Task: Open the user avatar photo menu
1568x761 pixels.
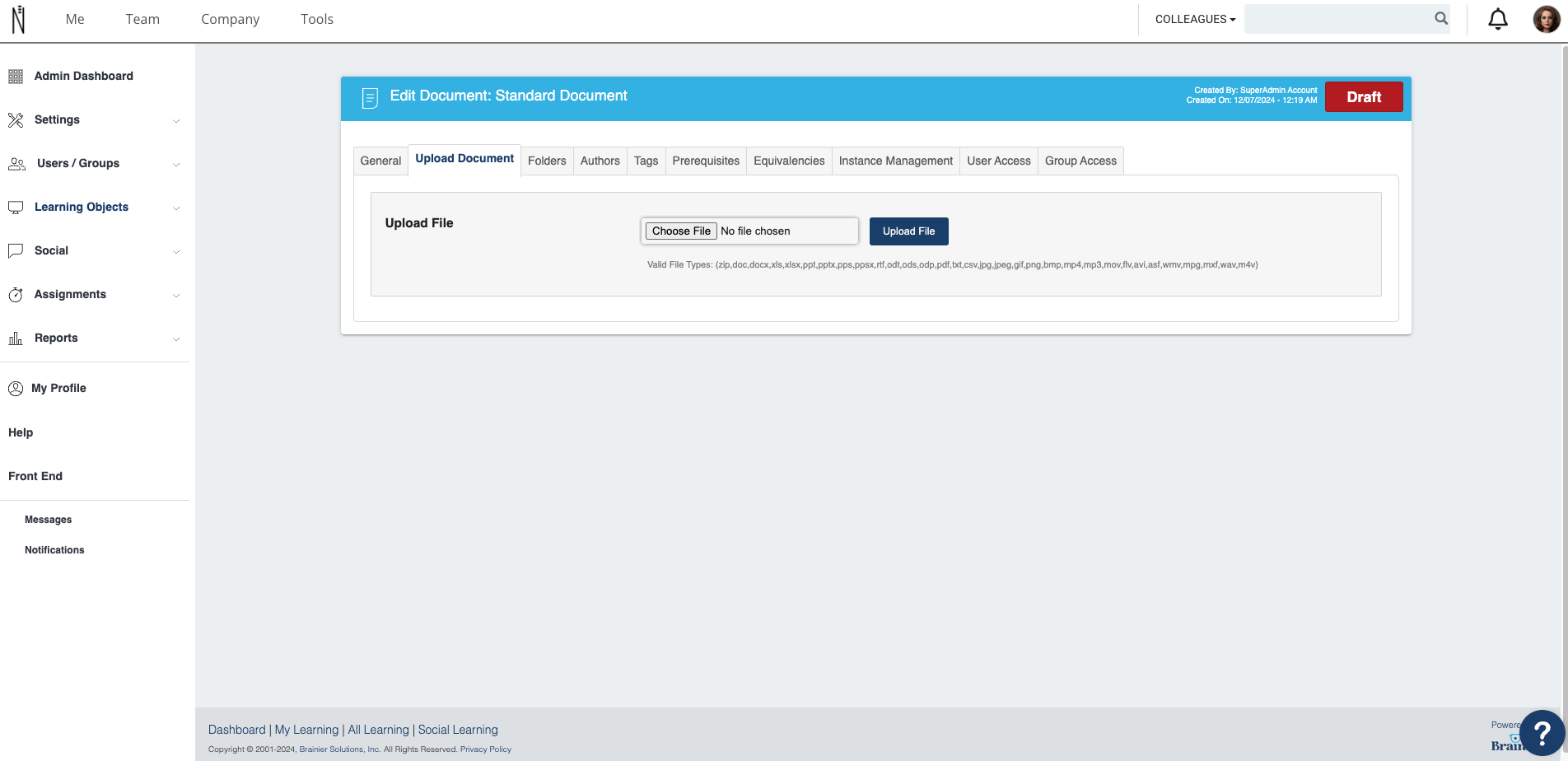Action: click(x=1546, y=19)
